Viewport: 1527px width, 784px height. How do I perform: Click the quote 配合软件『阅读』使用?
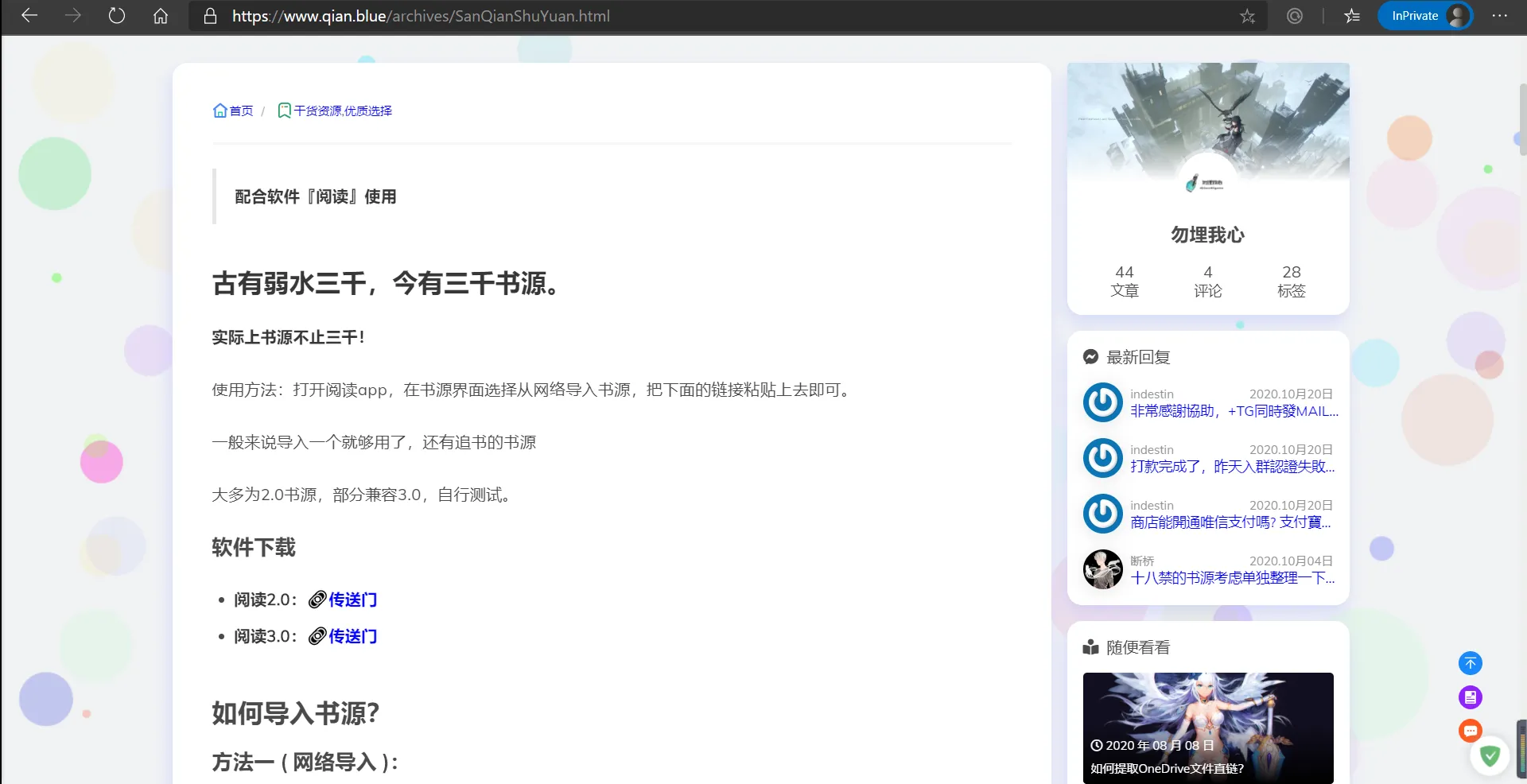click(316, 196)
